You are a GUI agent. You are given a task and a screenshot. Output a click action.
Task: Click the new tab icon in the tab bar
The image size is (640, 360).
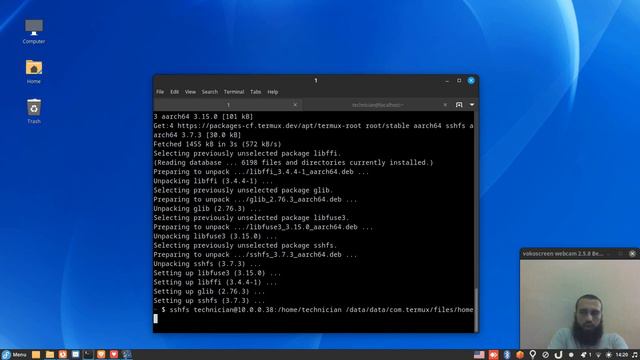459,105
